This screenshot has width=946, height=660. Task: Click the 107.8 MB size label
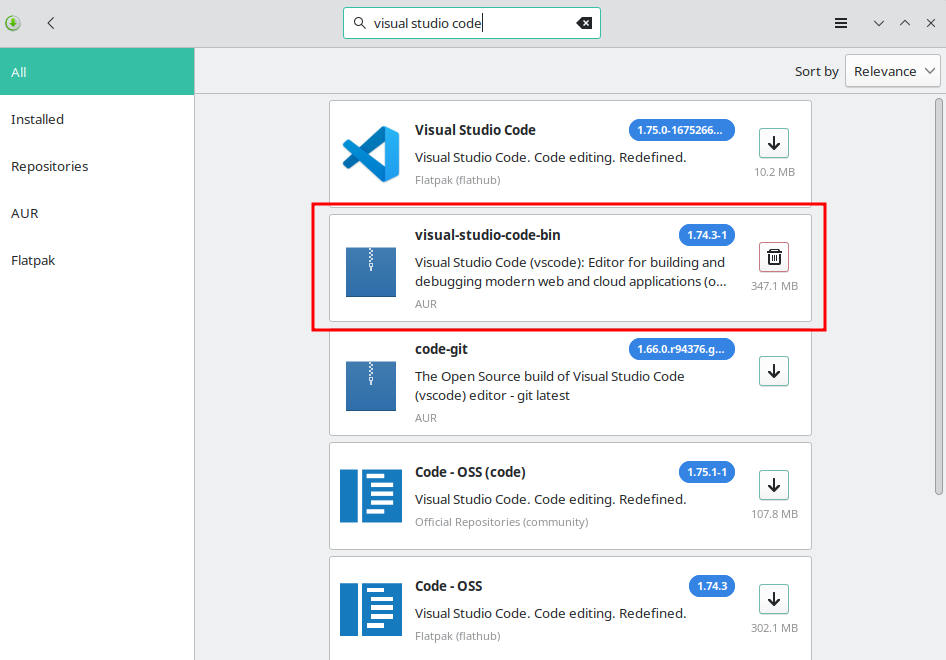(774, 514)
